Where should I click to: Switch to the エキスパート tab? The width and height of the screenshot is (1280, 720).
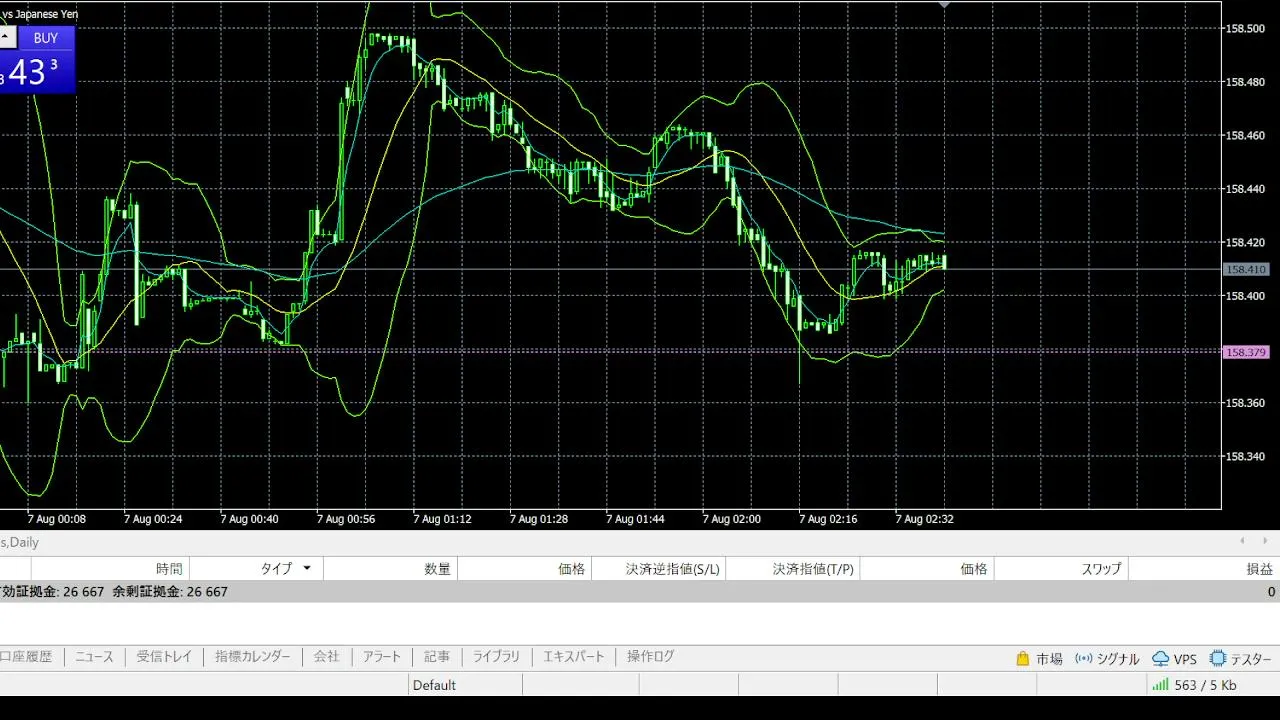pyautogui.click(x=574, y=656)
